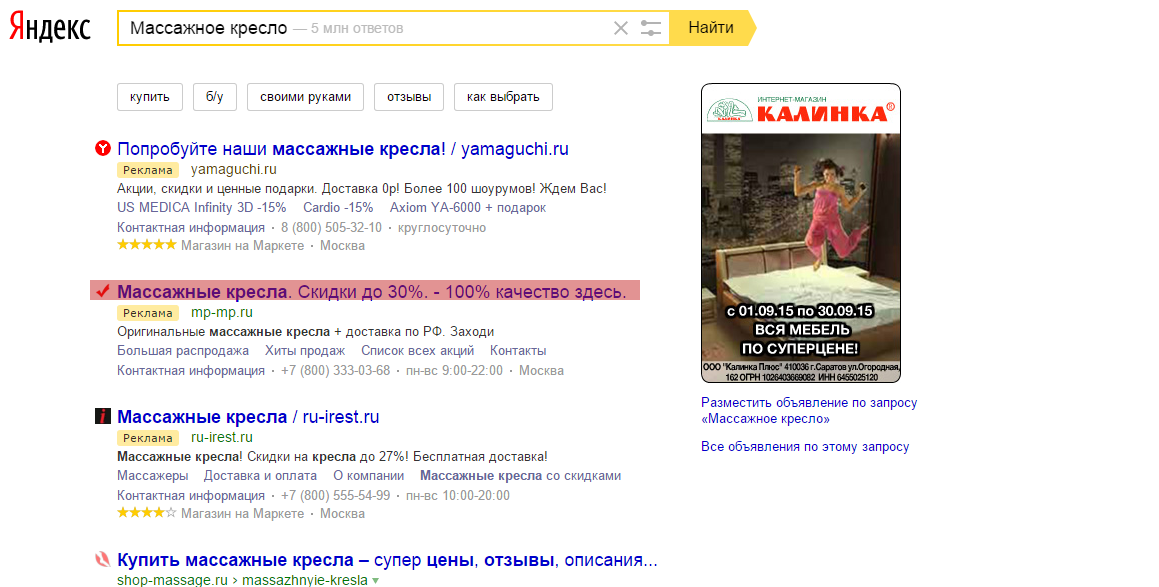Screen dimensions: 1159x587
Task: Focus the search input field
Action: pyautogui.click(x=360, y=28)
